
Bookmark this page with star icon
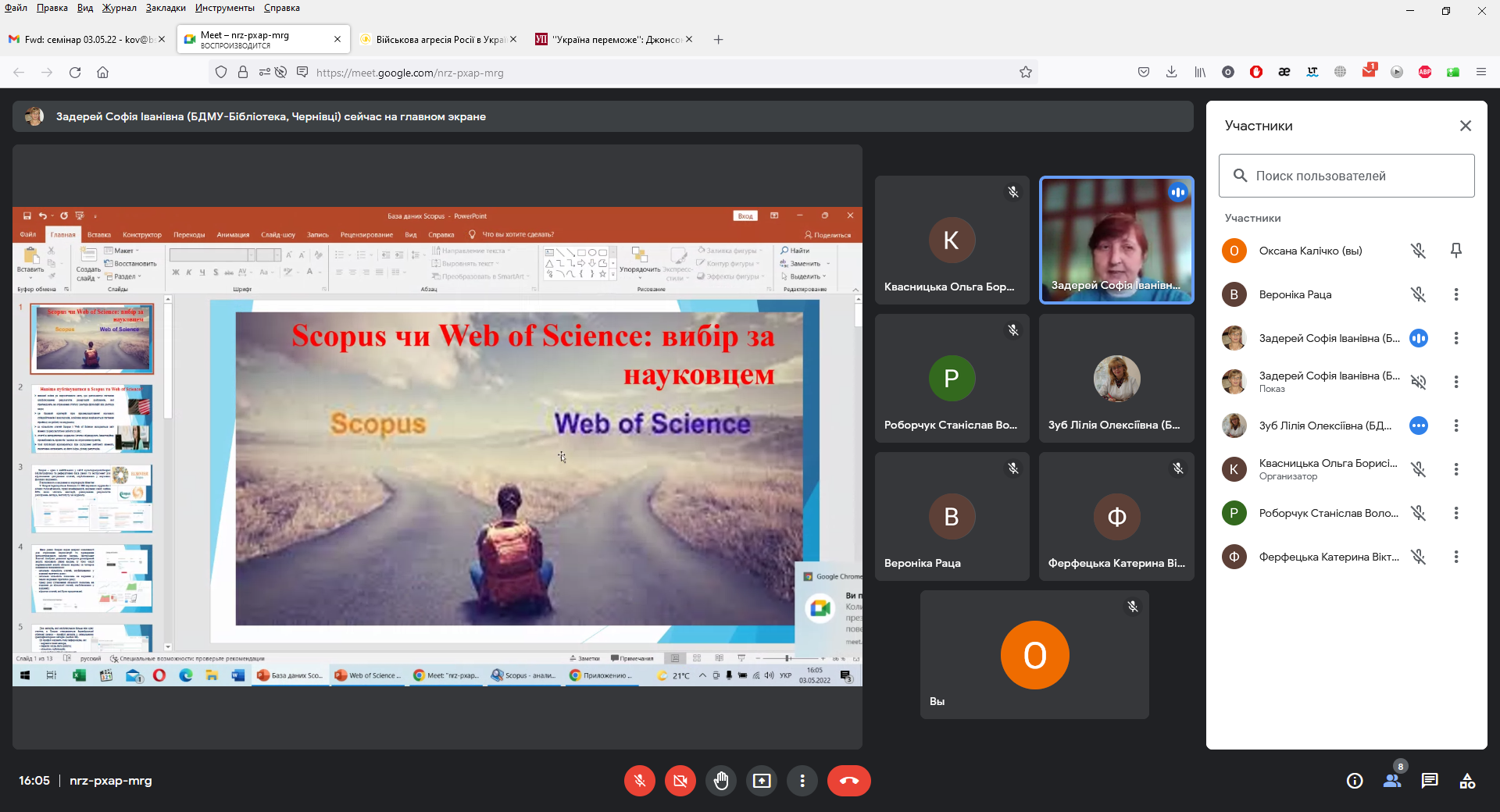(x=1026, y=73)
